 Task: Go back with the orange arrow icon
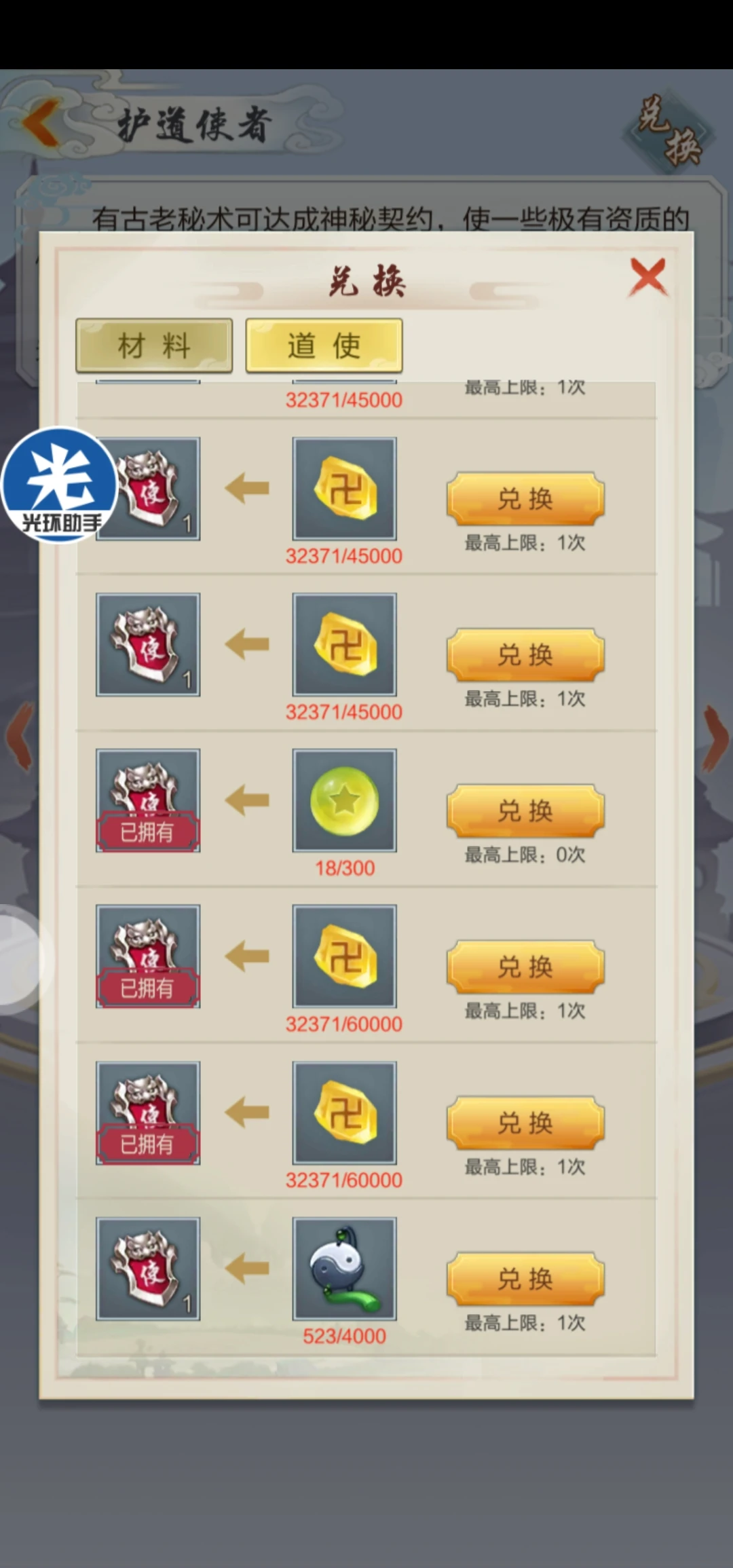41,124
